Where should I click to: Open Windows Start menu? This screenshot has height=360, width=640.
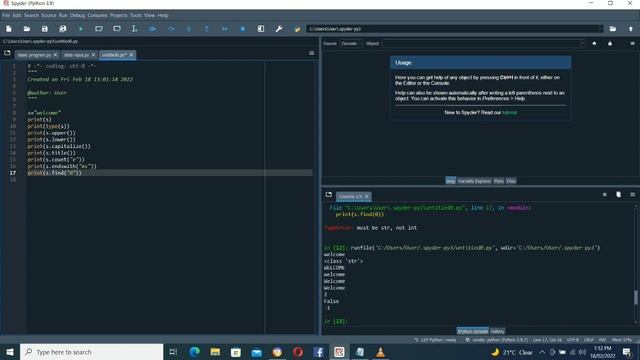pos(10,352)
